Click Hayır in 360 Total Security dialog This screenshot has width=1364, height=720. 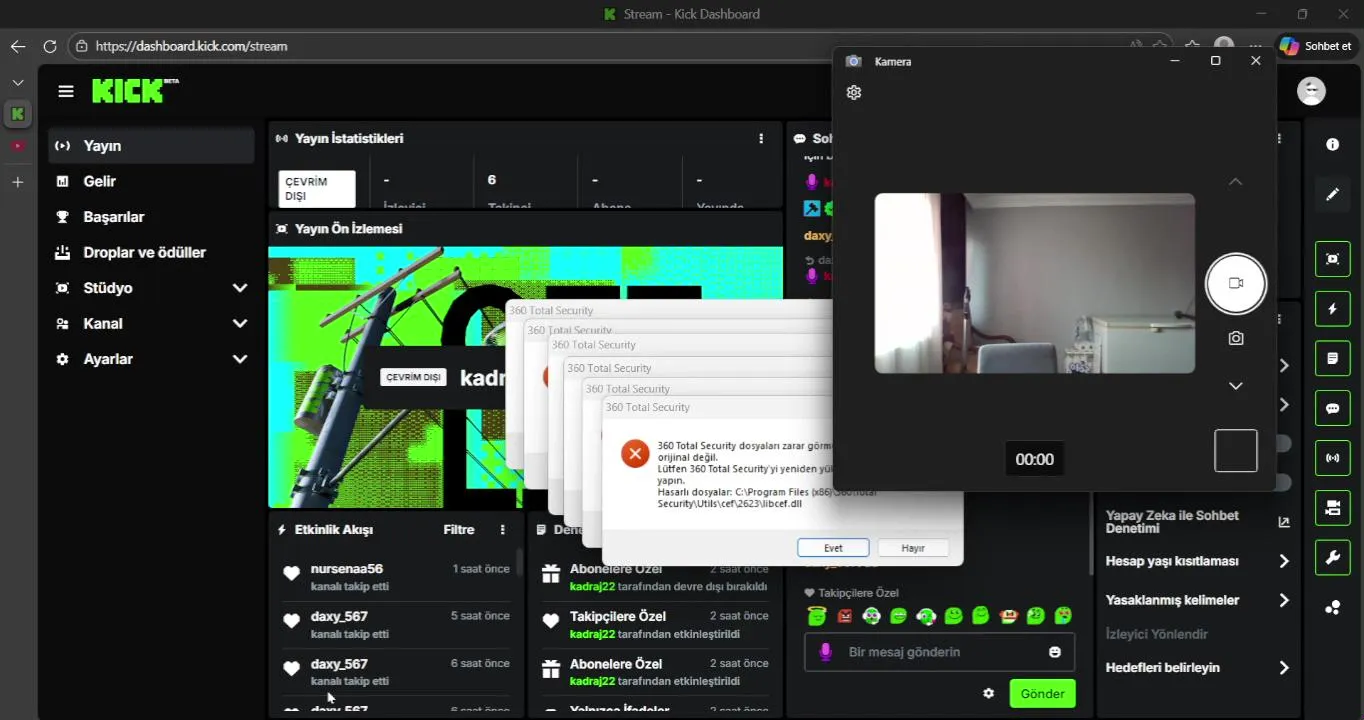coord(913,548)
